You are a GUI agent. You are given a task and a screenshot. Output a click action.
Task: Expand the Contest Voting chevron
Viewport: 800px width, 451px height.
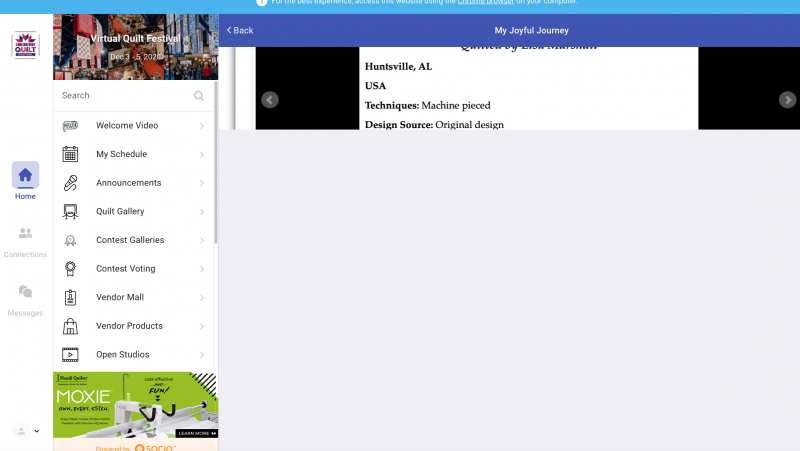tap(202, 269)
